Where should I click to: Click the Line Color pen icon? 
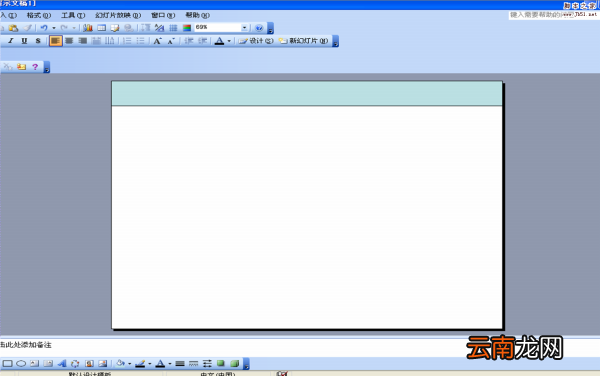coord(140,363)
